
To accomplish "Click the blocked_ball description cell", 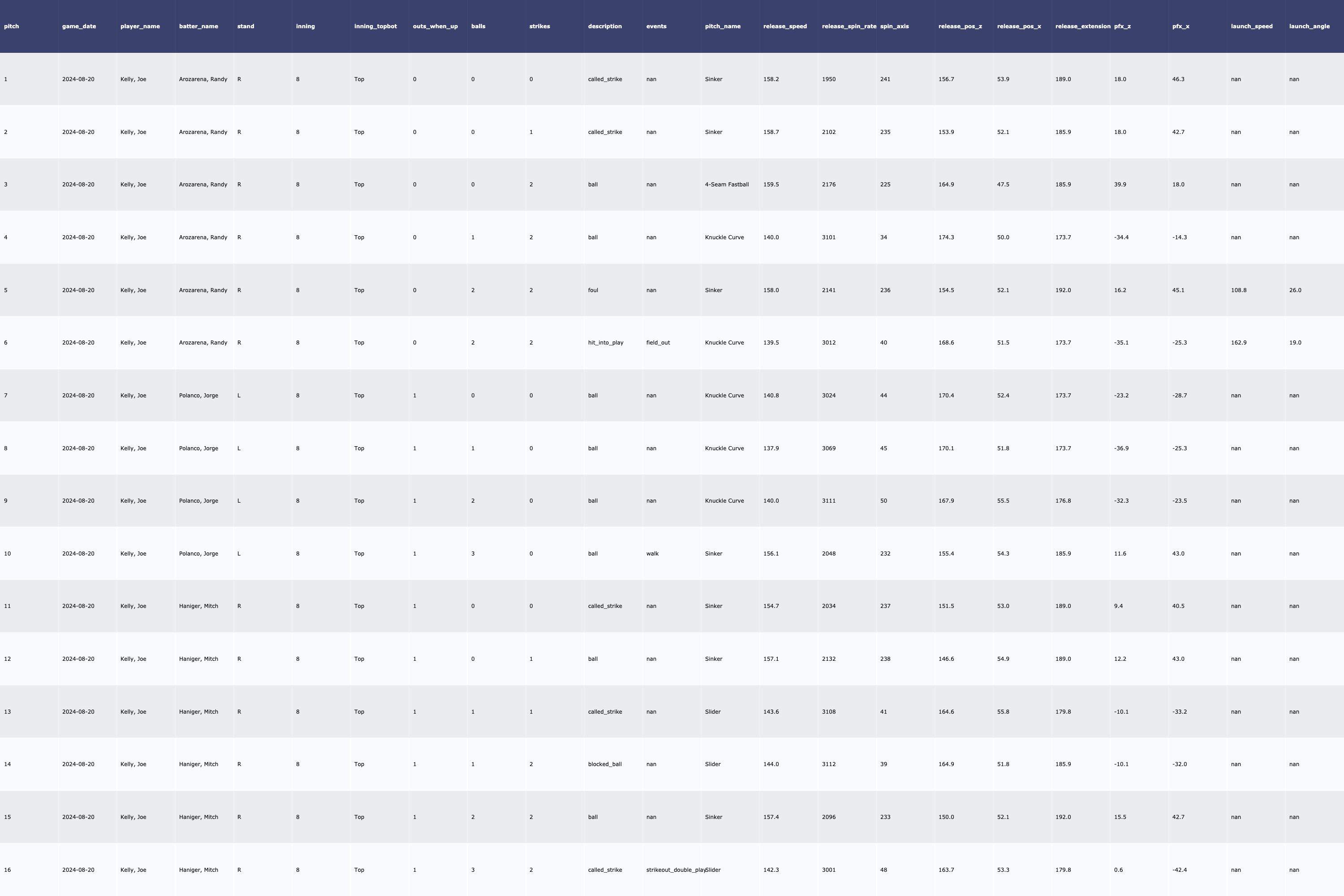I will [x=604, y=764].
